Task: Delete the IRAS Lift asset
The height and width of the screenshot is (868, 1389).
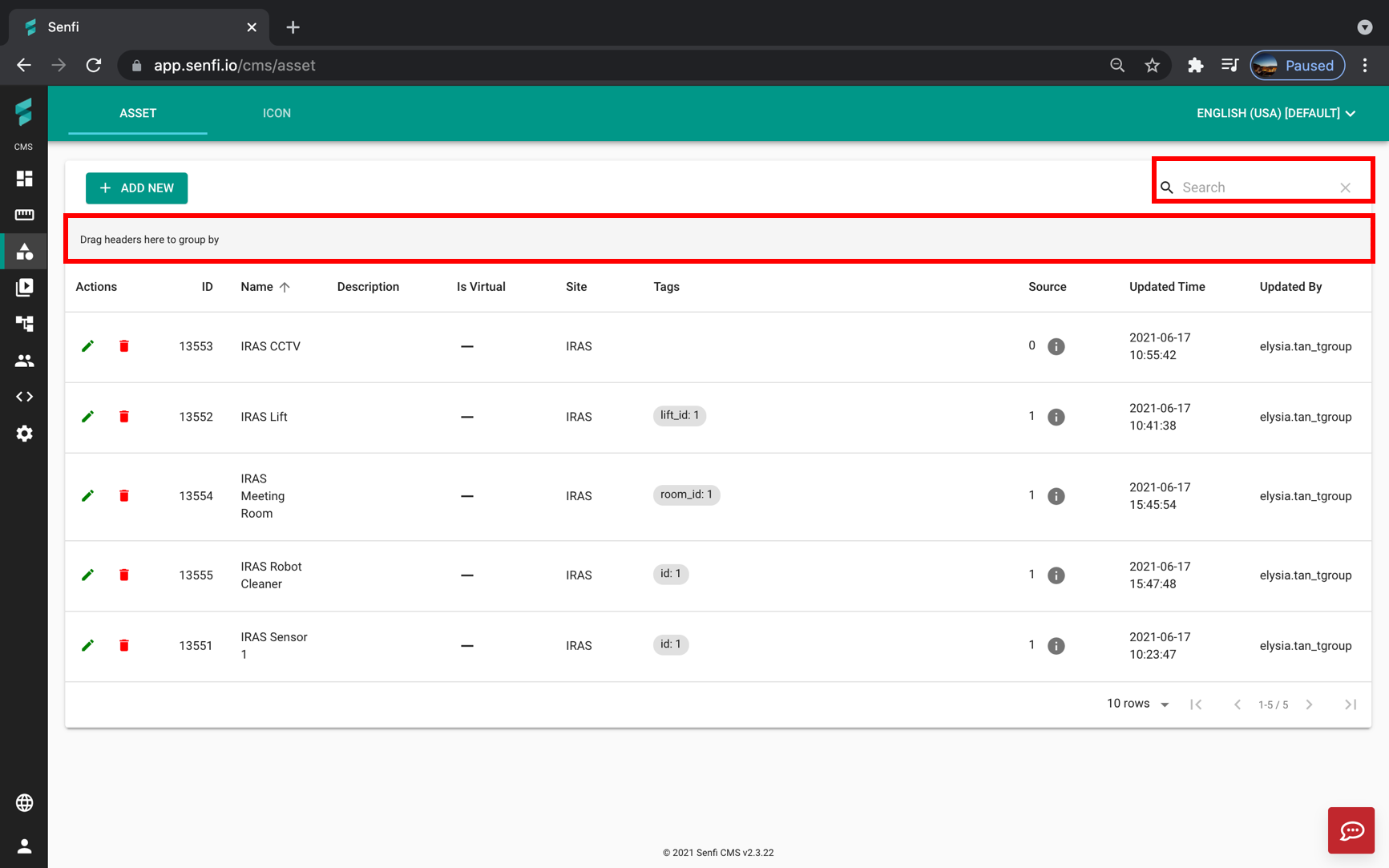Action: [x=124, y=417]
